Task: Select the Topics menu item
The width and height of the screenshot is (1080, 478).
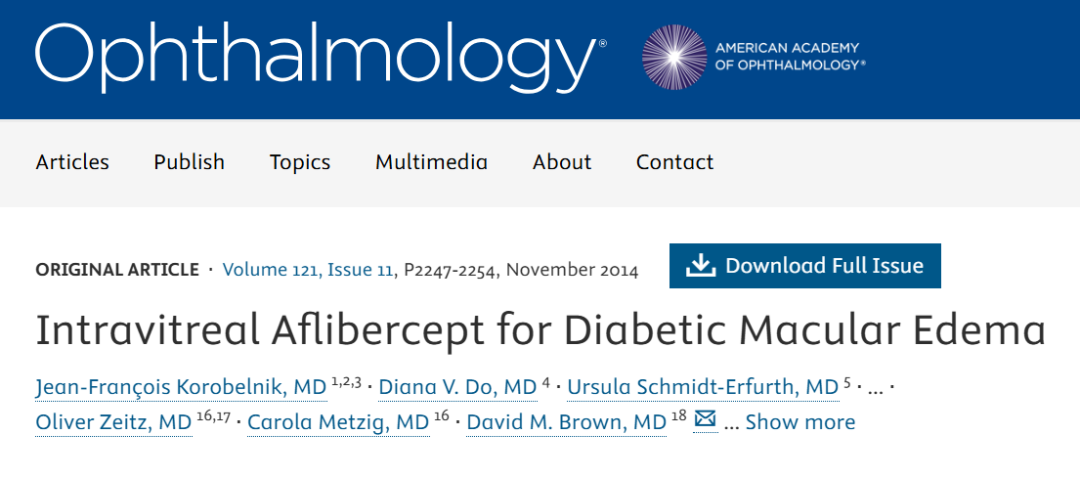Action: (x=300, y=162)
